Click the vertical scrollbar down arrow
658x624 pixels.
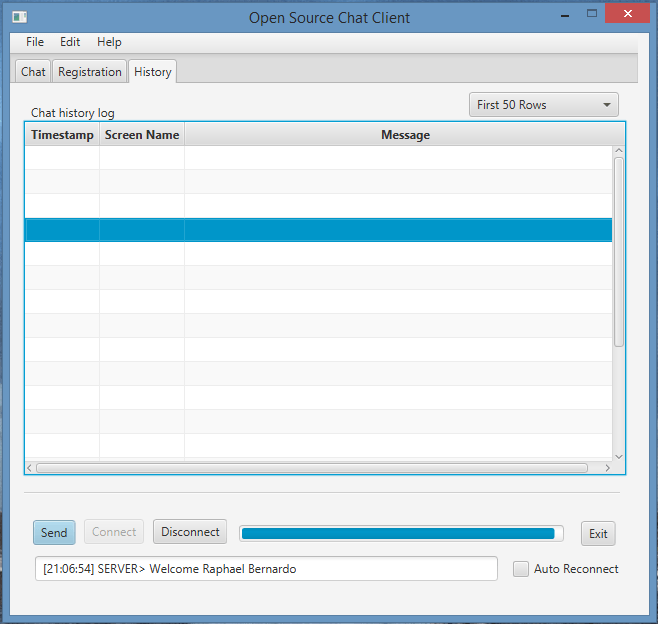pos(618,456)
